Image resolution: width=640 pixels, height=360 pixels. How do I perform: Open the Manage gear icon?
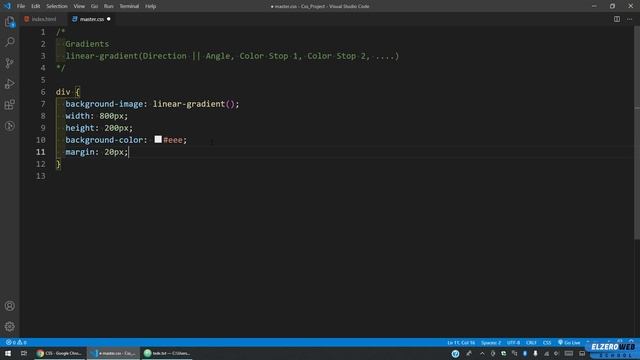coord(10,327)
